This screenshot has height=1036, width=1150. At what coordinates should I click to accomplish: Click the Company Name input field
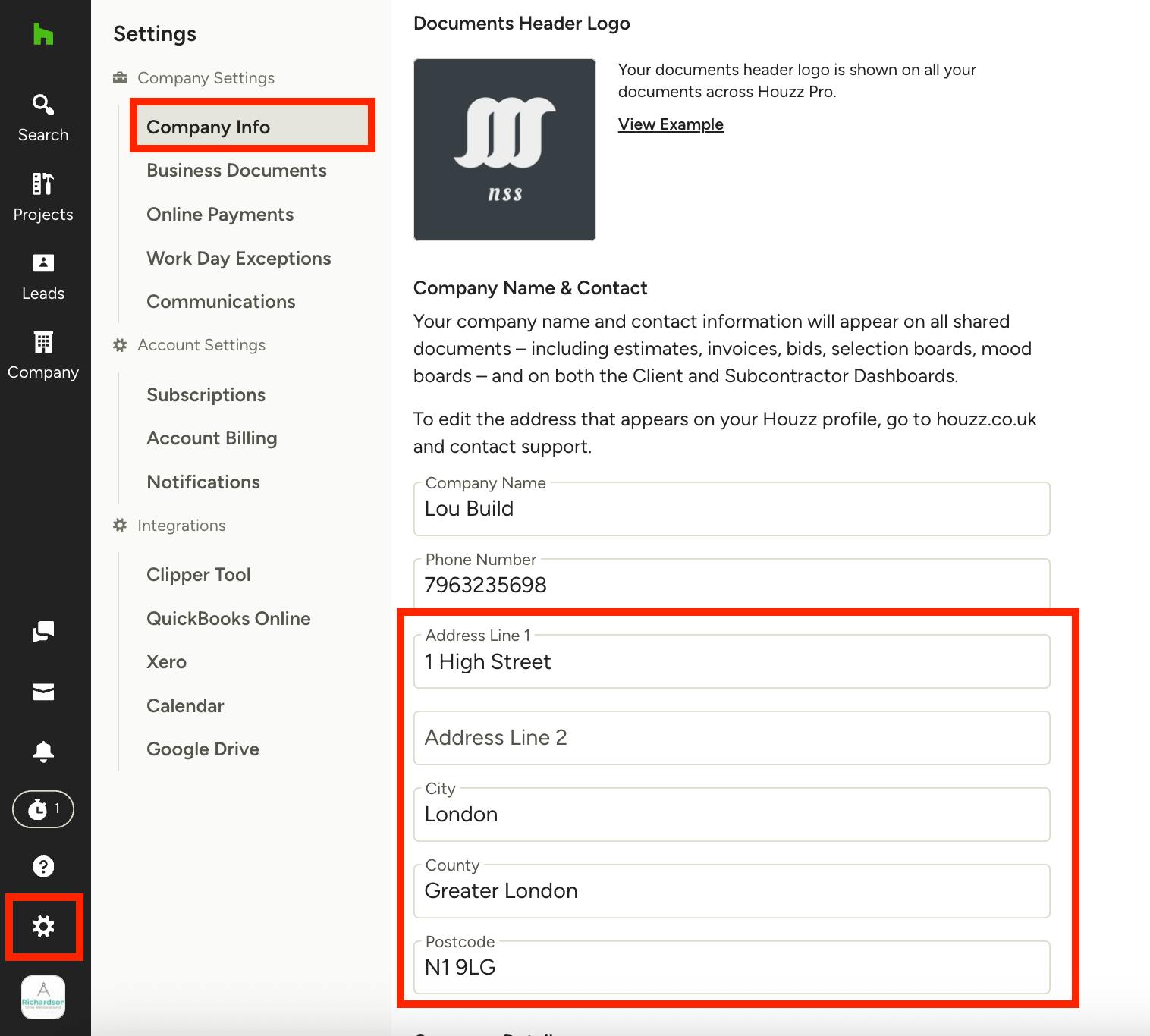click(732, 509)
